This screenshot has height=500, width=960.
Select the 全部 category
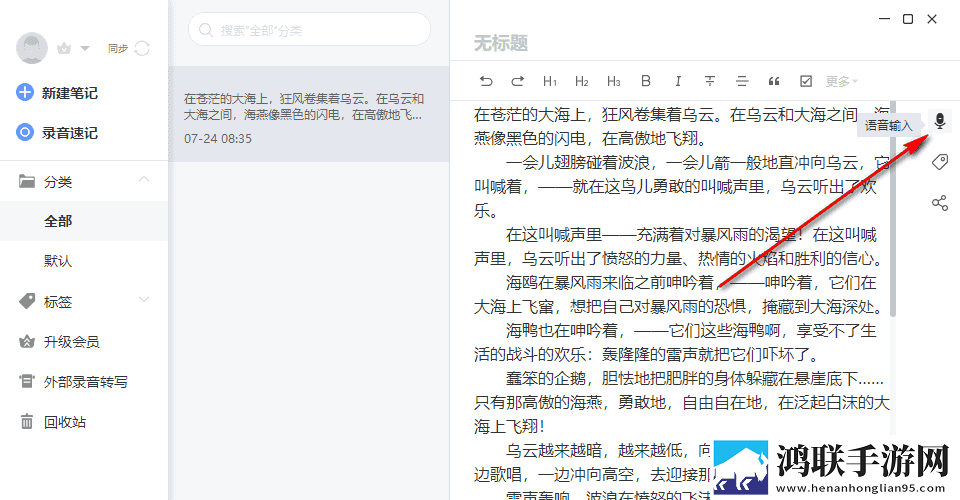click(x=84, y=221)
